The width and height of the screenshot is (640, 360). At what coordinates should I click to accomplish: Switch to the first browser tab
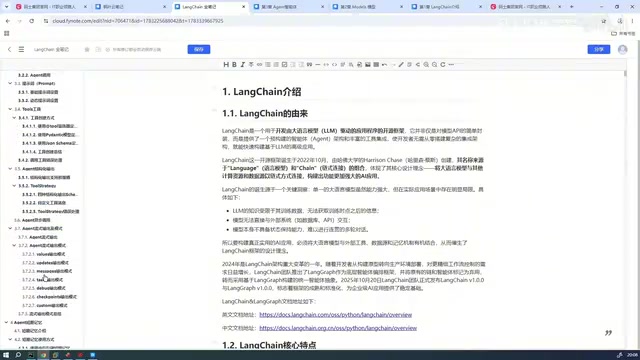(51, 7)
